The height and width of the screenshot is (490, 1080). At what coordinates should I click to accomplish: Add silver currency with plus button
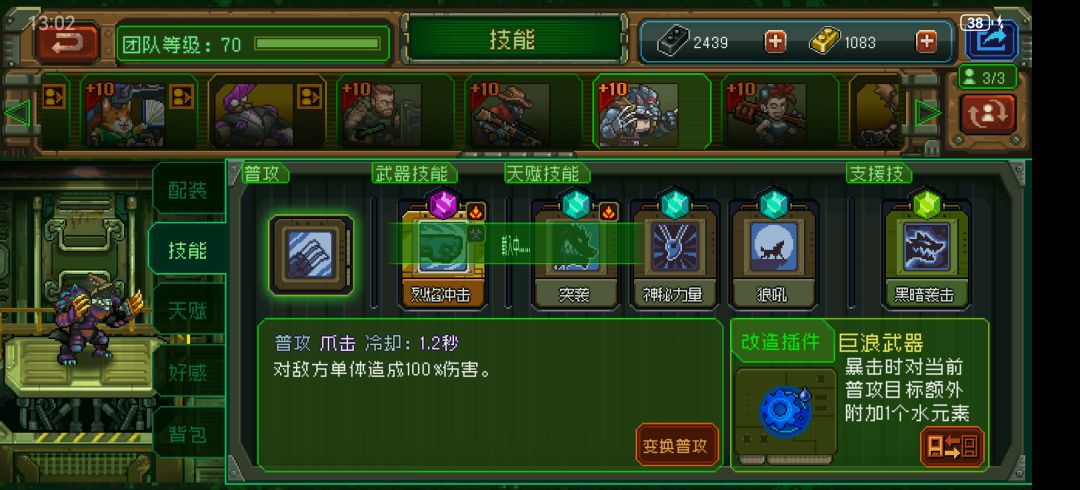point(776,42)
